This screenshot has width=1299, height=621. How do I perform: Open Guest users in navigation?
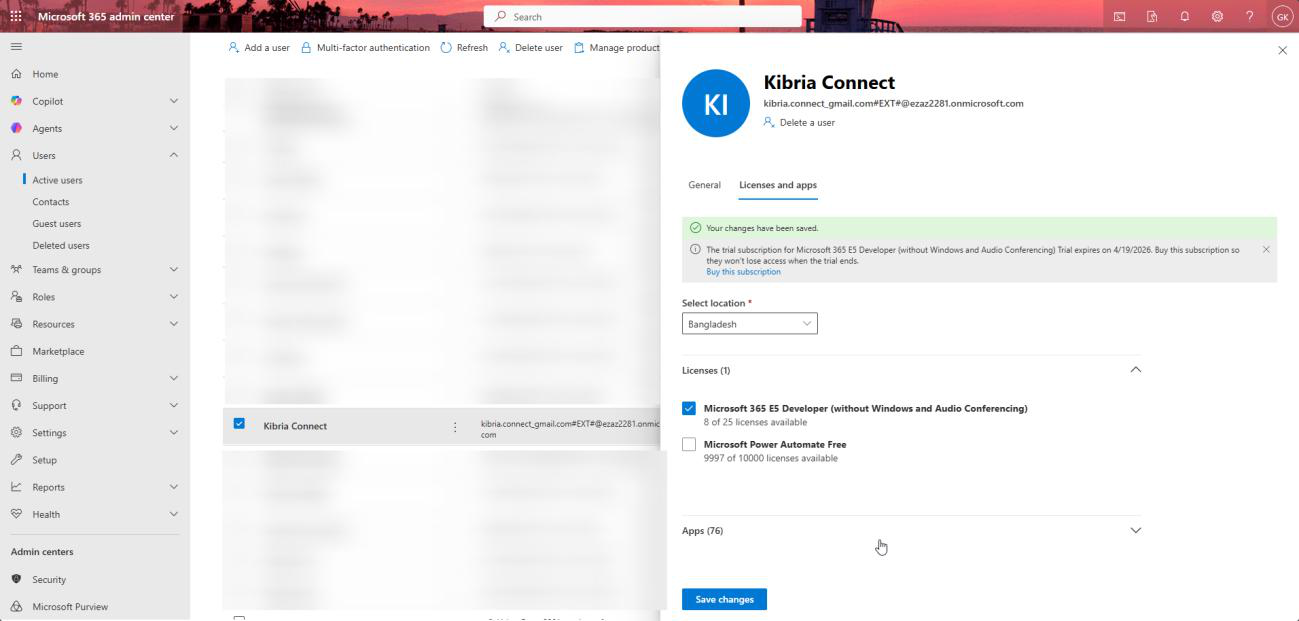[57, 224]
